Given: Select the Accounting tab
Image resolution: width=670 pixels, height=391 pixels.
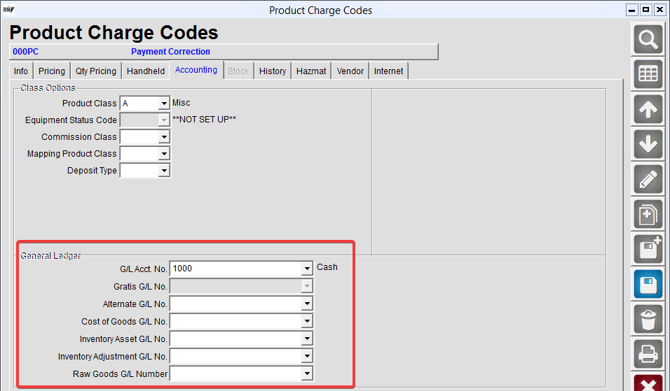Looking at the screenshot, I should (x=196, y=70).
